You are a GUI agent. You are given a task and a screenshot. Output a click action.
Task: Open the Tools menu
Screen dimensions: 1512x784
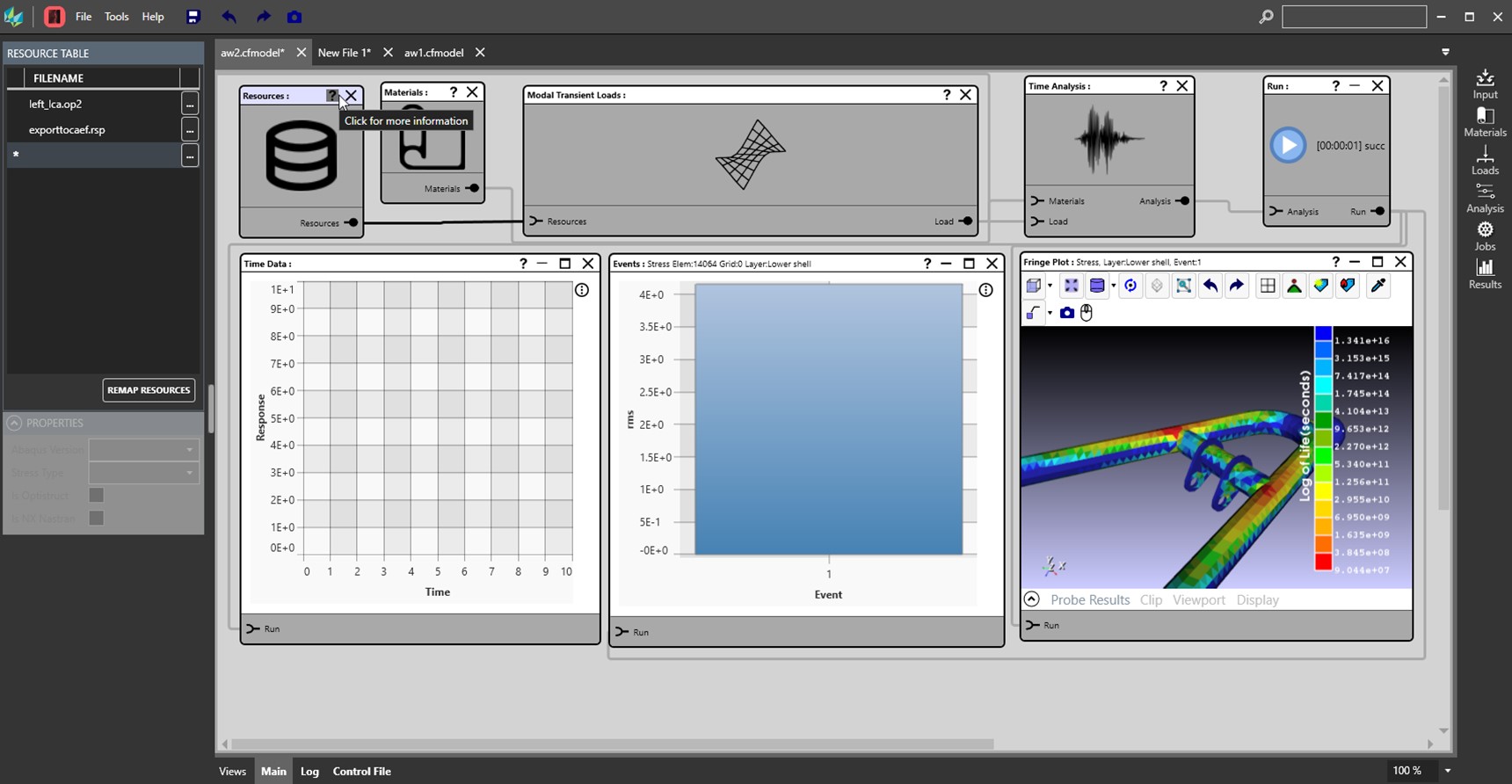(x=116, y=17)
